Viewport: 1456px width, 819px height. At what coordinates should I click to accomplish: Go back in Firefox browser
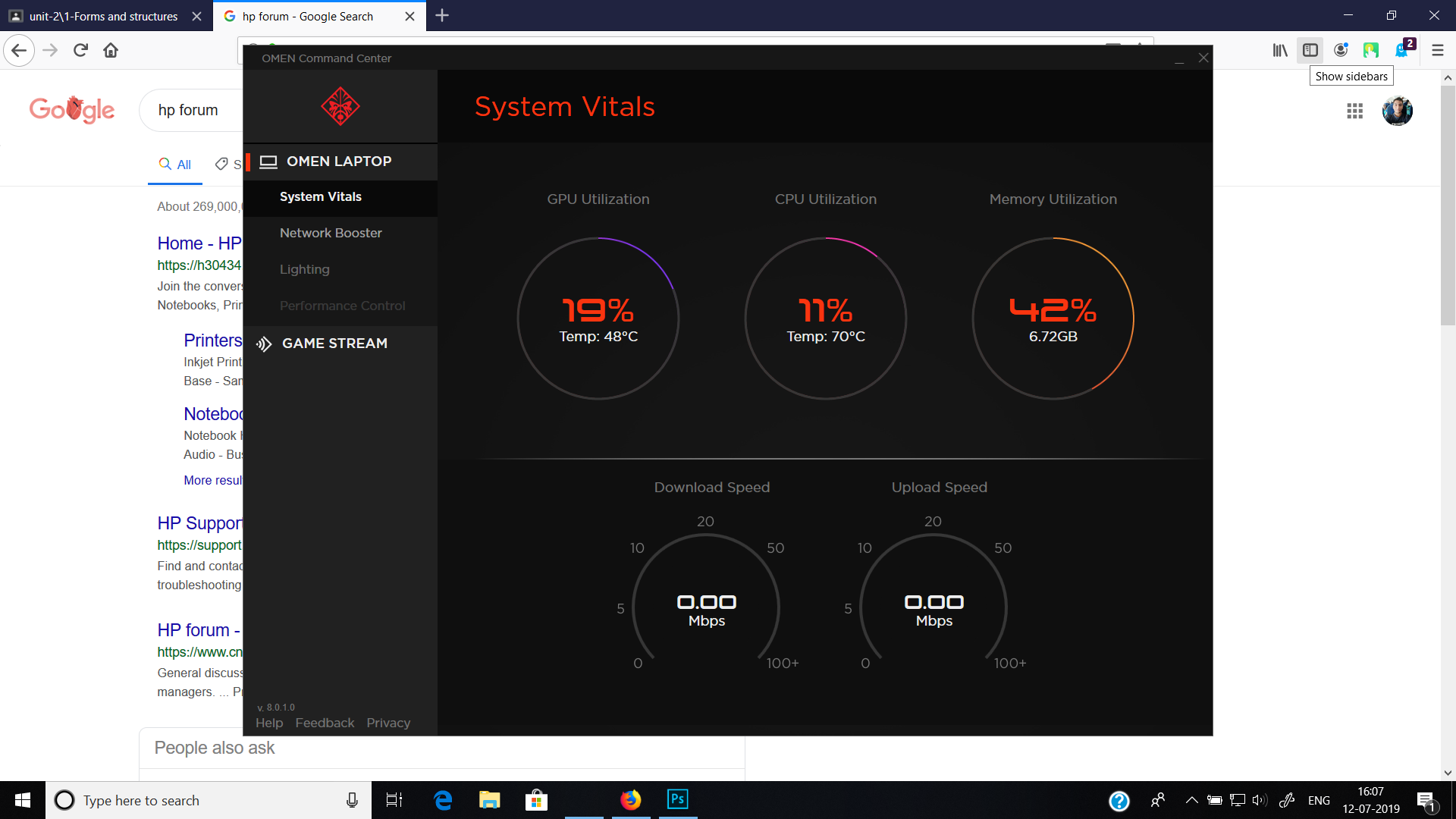[x=19, y=51]
